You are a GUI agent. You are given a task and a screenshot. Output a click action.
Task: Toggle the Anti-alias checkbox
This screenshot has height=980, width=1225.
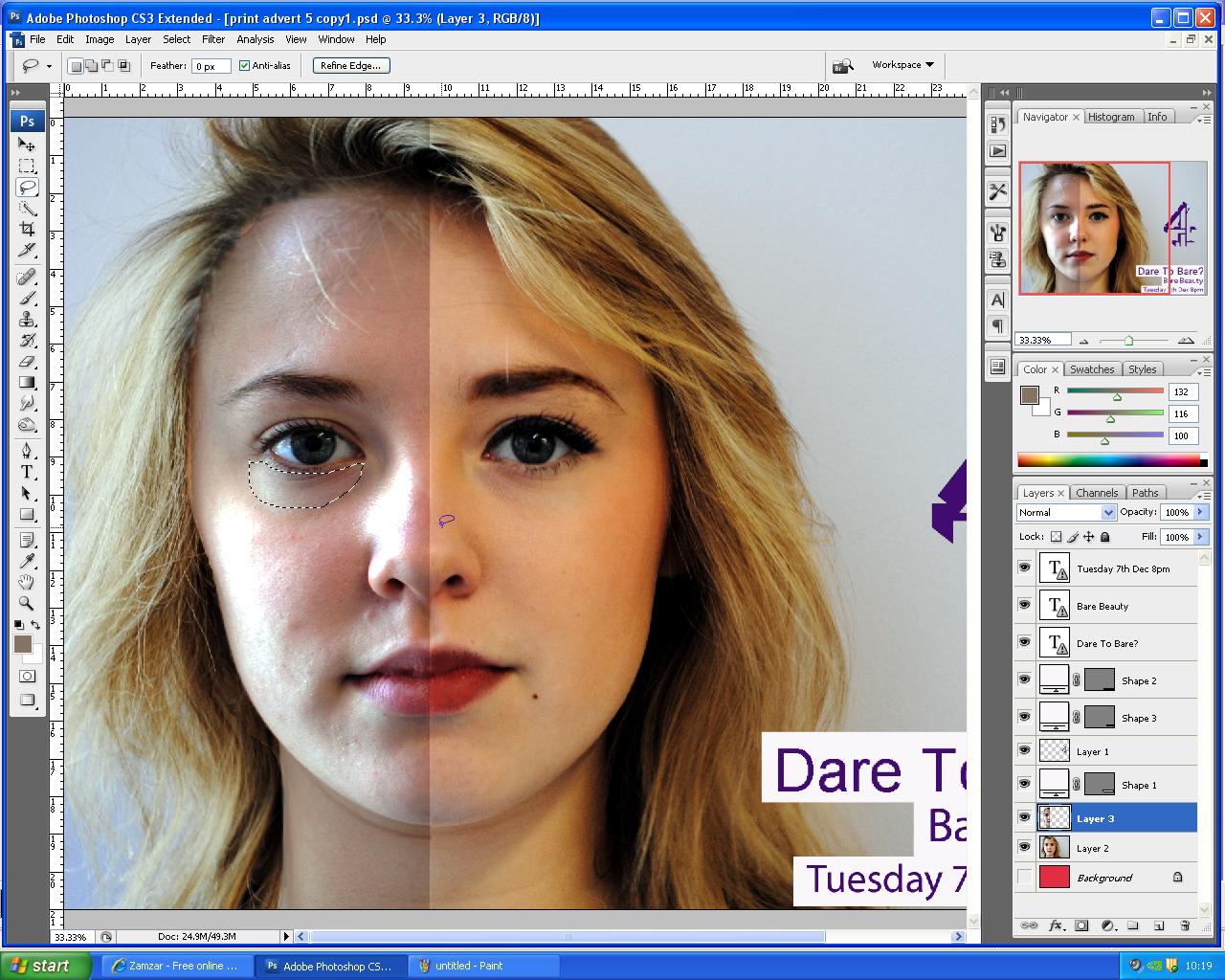click(244, 65)
